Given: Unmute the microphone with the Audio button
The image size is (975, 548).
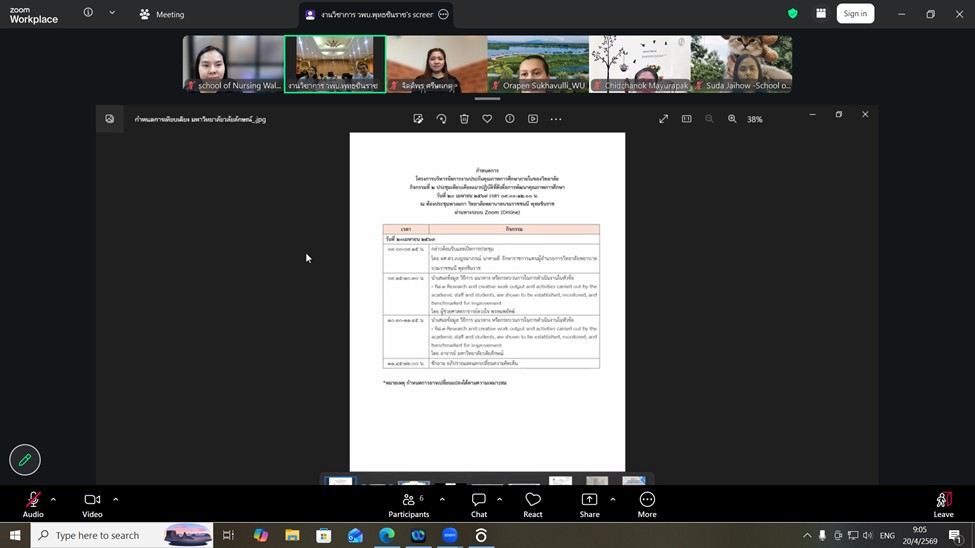Looking at the screenshot, I should coord(33,501).
